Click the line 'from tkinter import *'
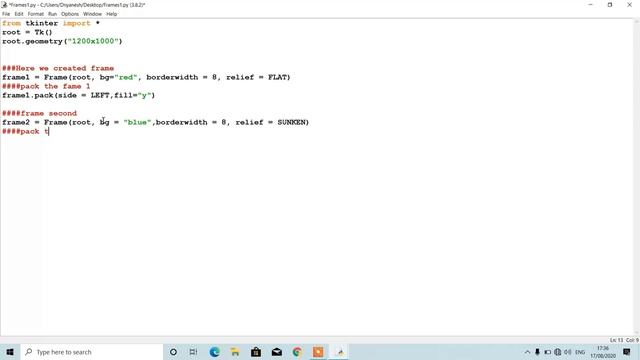This screenshot has height=360, width=640. (x=51, y=23)
